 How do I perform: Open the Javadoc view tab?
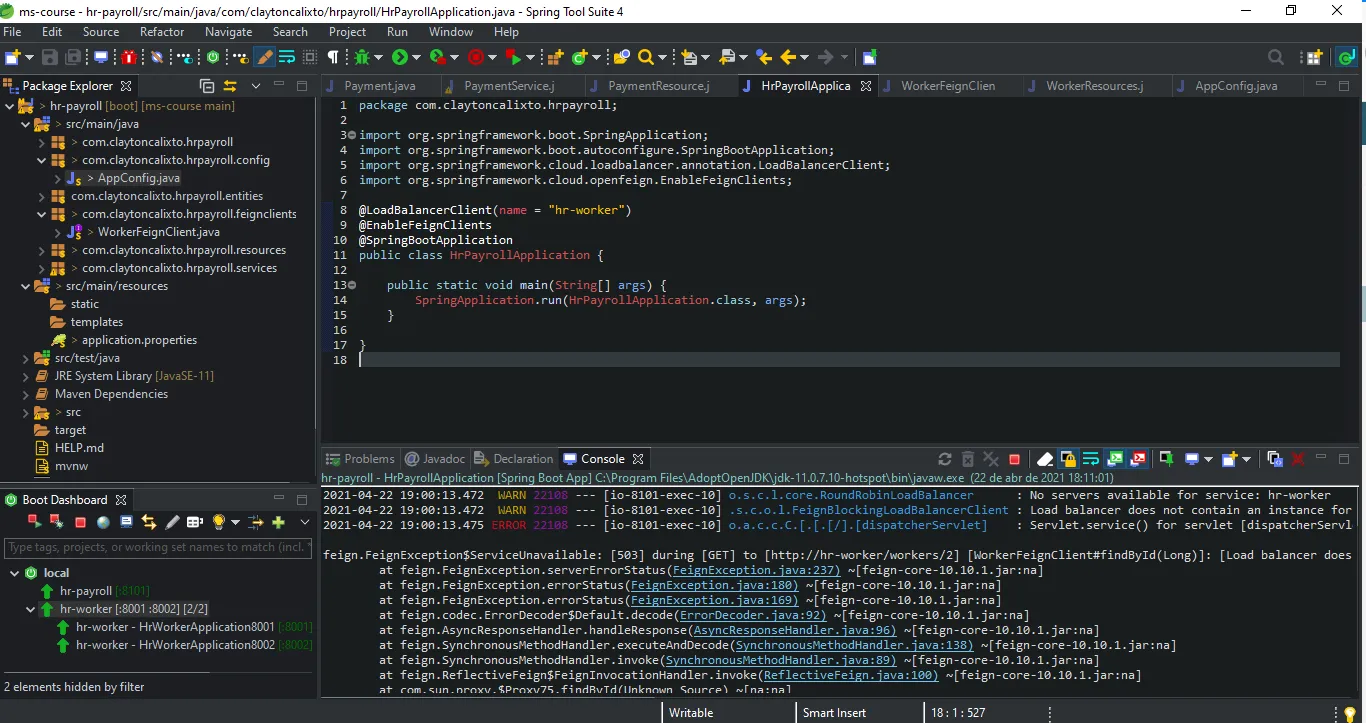click(436, 459)
